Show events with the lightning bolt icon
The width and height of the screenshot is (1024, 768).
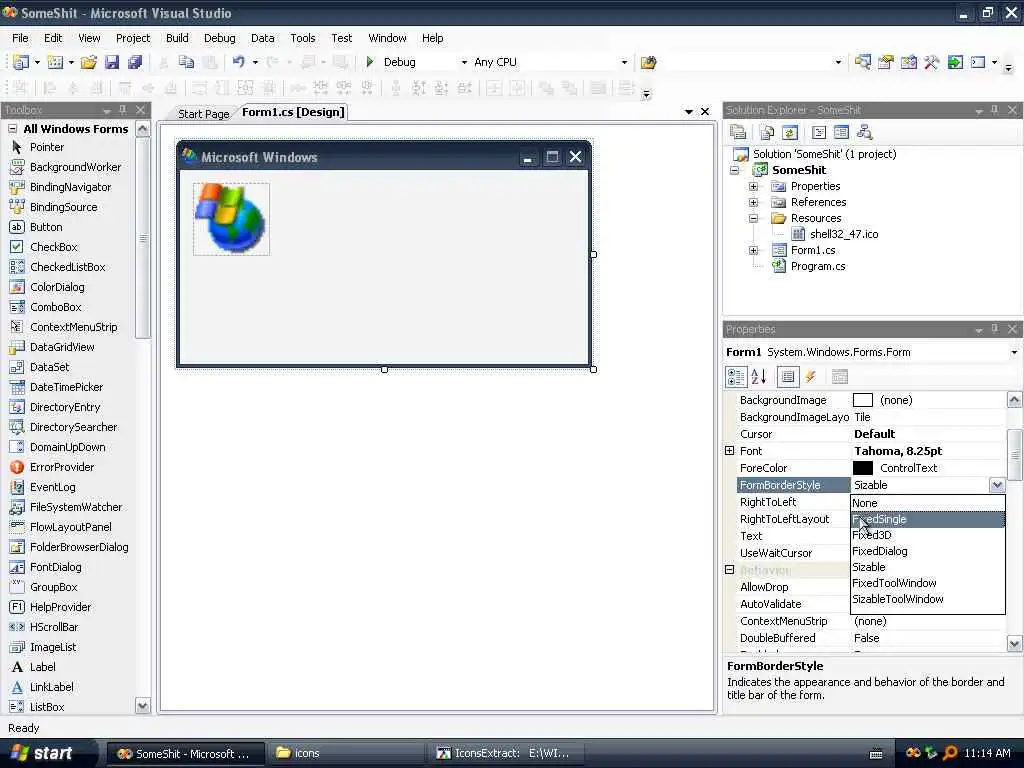coord(810,377)
